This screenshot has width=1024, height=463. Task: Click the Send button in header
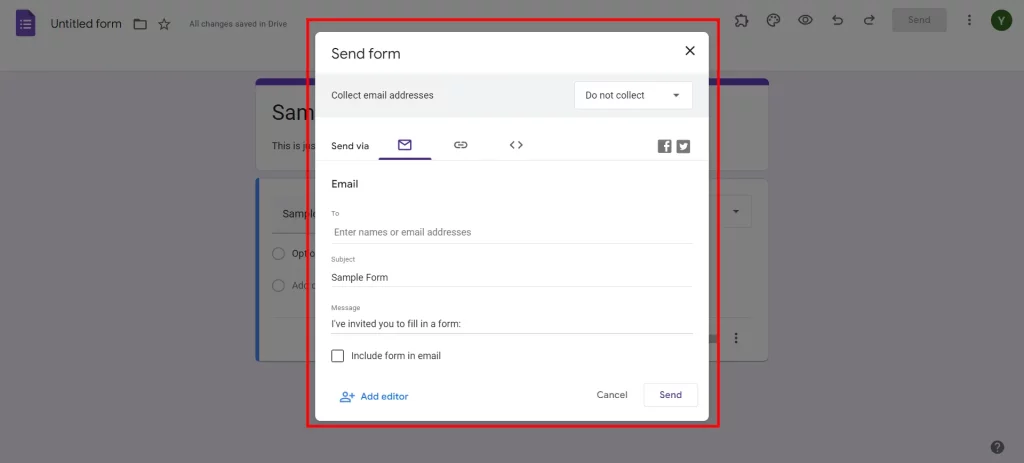pos(919,20)
